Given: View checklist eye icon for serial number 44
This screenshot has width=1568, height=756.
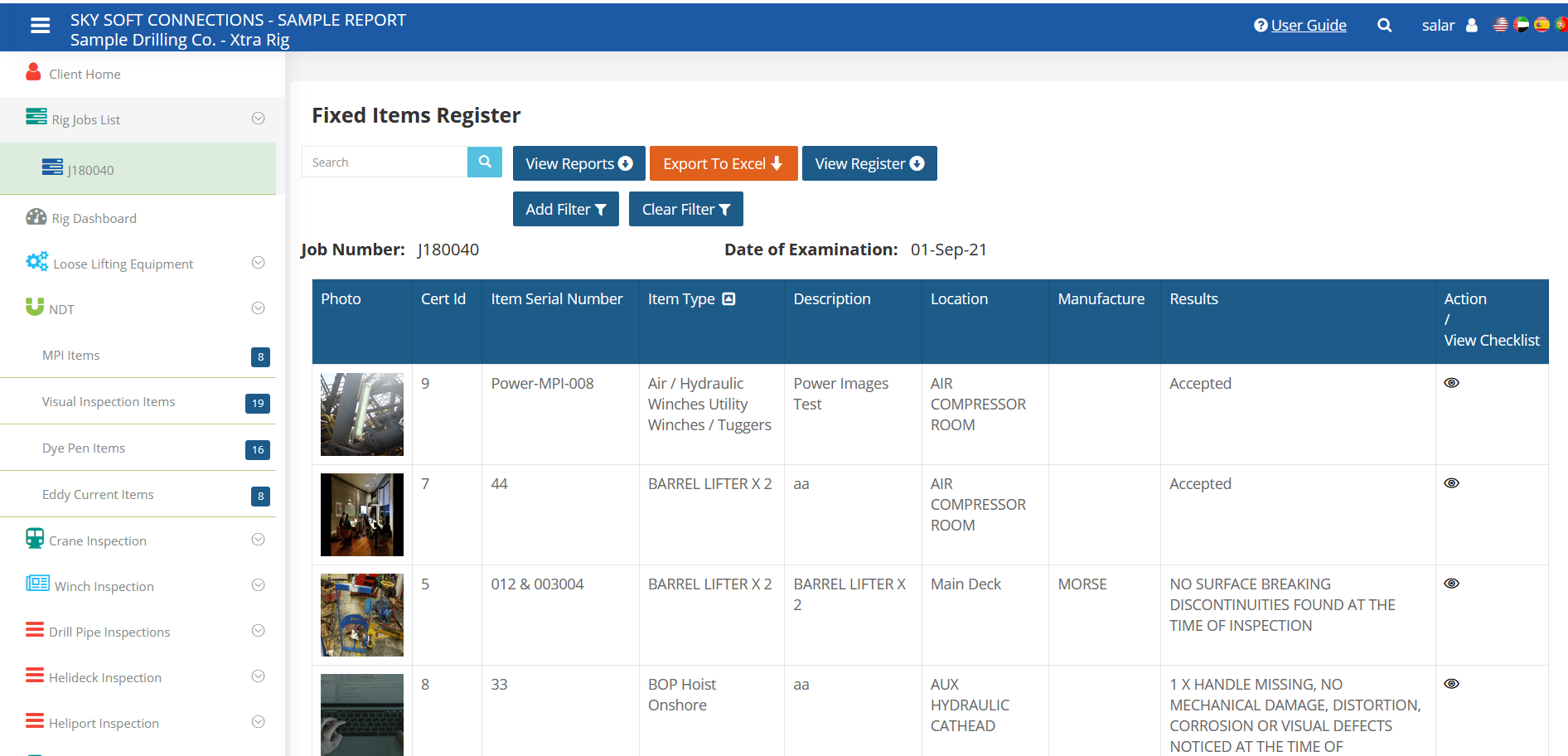Looking at the screenshot, I should [1451, 482].
